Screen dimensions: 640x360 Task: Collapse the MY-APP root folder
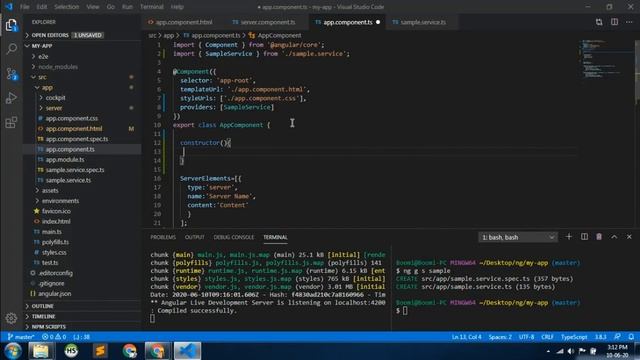pos(82,46)
